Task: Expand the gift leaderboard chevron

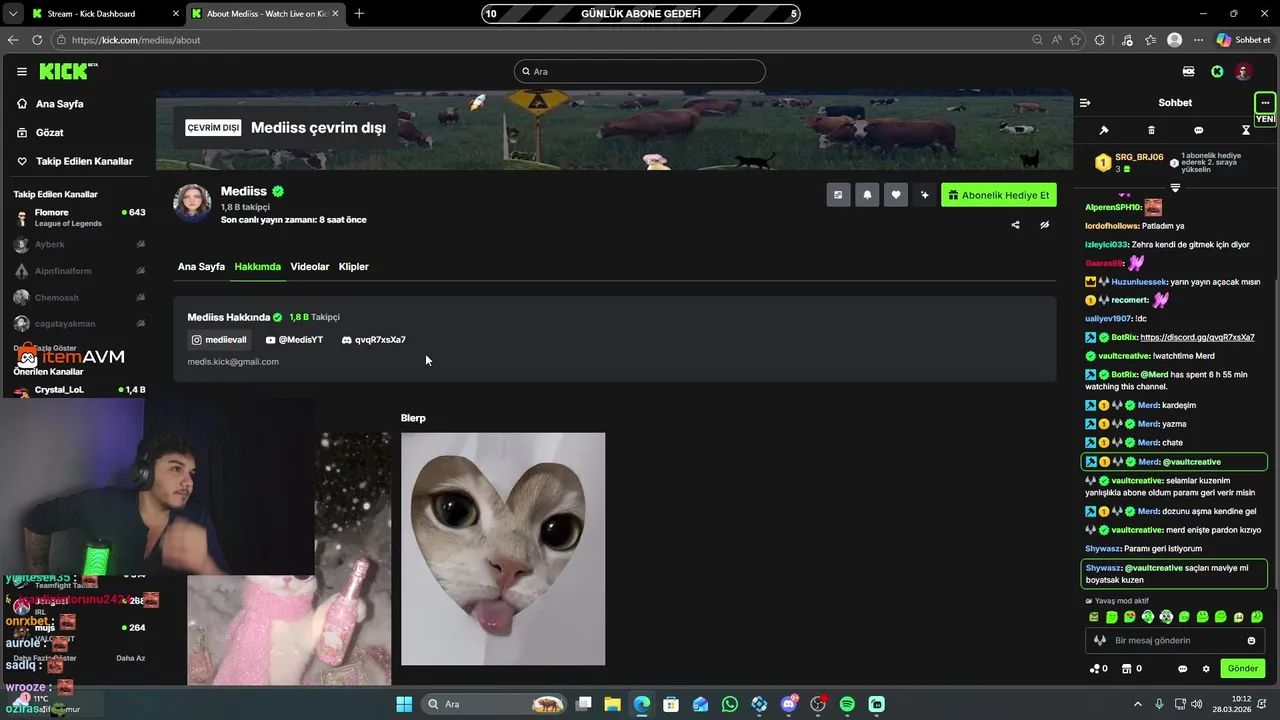Action: pyautogui.click(x=1175, y=187)
